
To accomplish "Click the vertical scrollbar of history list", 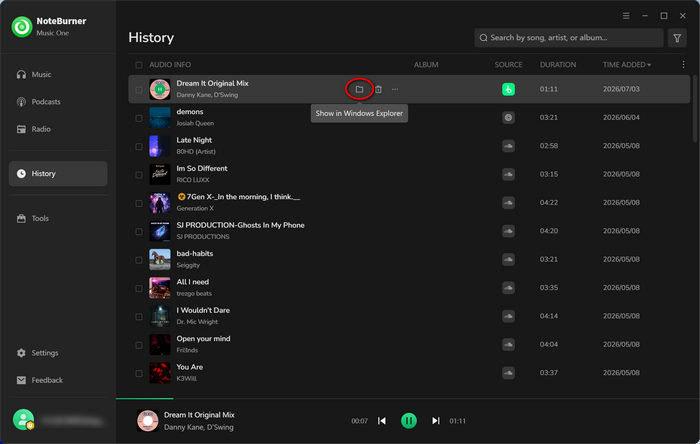I will 695,109.
